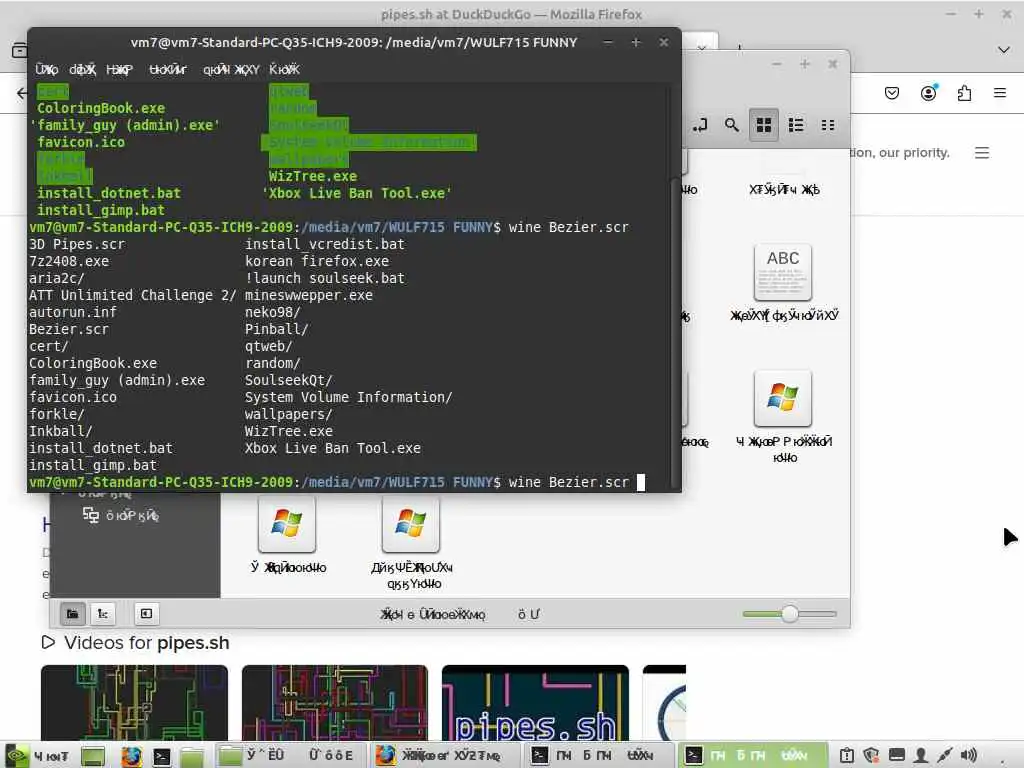Switch file manager to list view
Viewport: 1024px width, 768px height.
795,125
